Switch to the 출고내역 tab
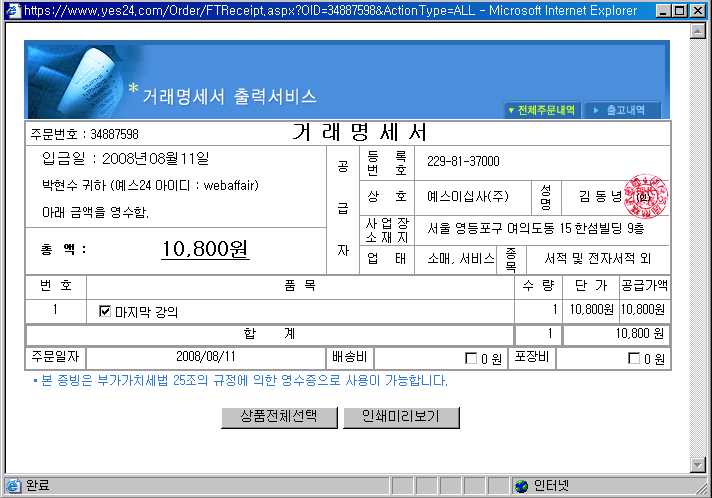Screen dimensions: 712x498 click(x=622, y=110)
